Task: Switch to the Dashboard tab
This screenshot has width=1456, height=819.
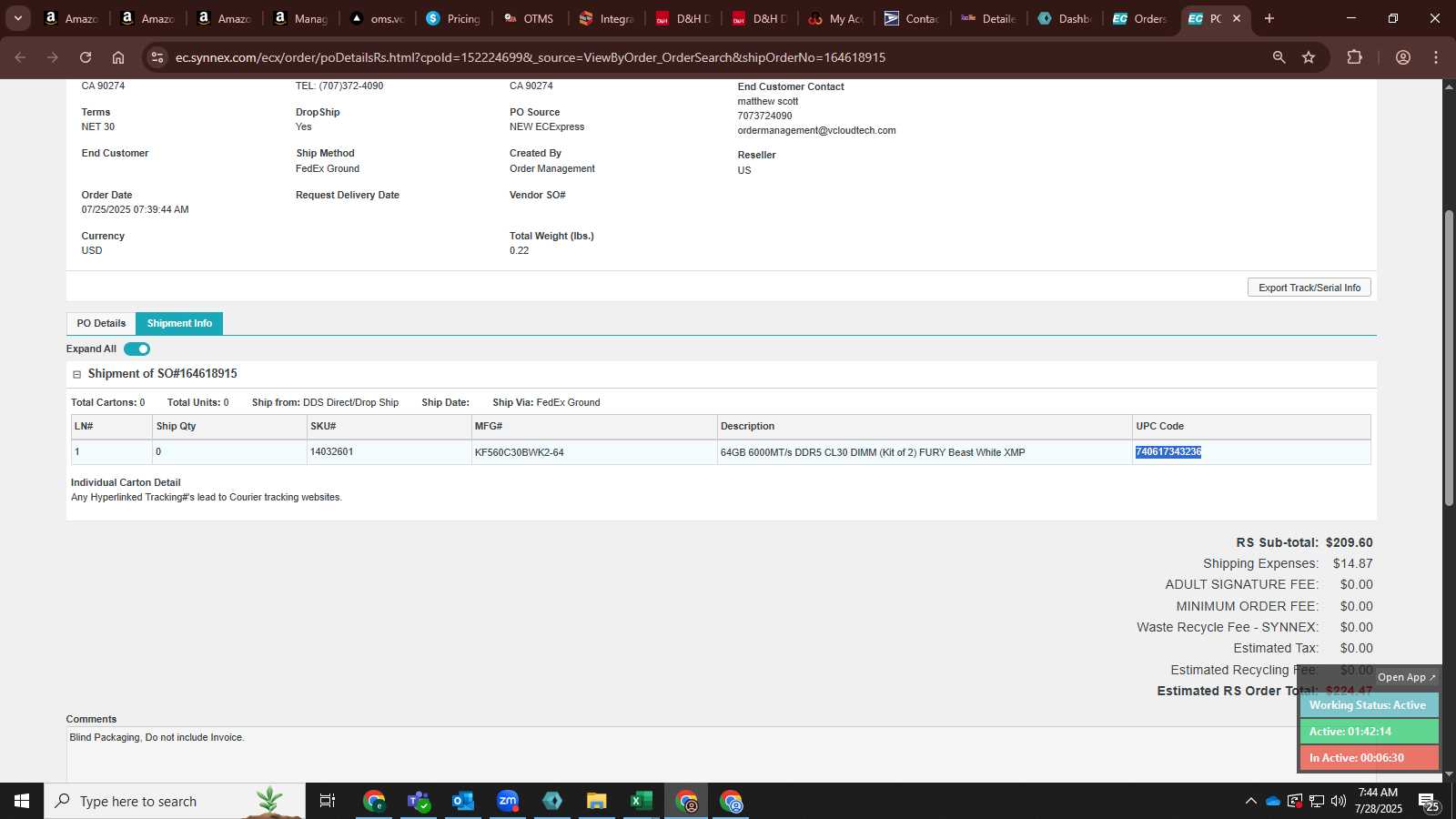Action: pyautogui.click(x=1064, y=18)
